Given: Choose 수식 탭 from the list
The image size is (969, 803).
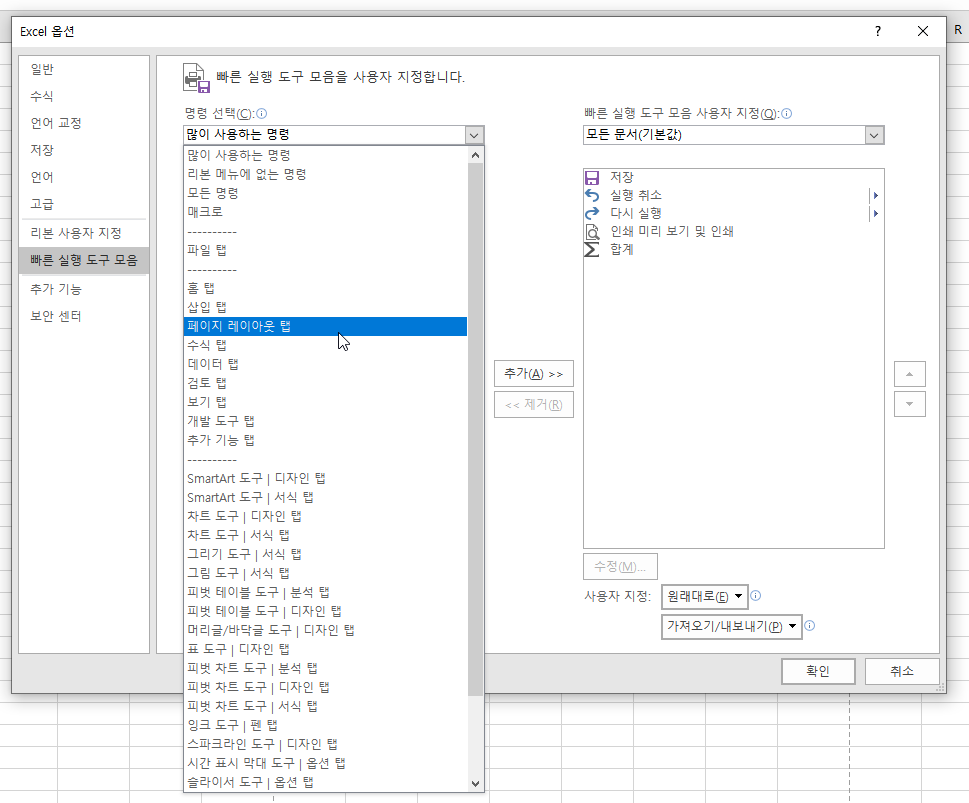Looking at the screenshot, I should point(325,345).
